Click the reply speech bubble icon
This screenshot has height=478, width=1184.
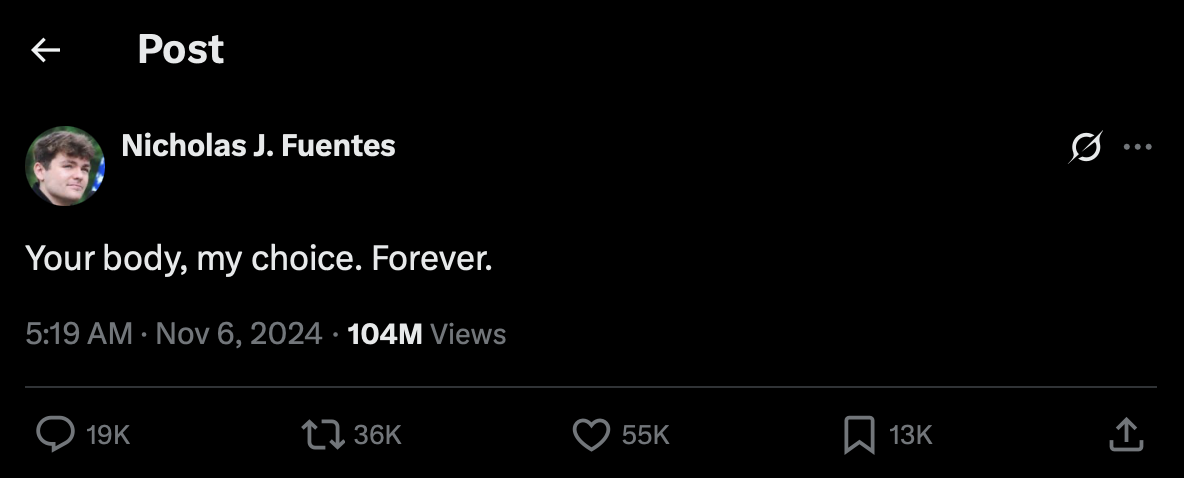tap(55, 434)
